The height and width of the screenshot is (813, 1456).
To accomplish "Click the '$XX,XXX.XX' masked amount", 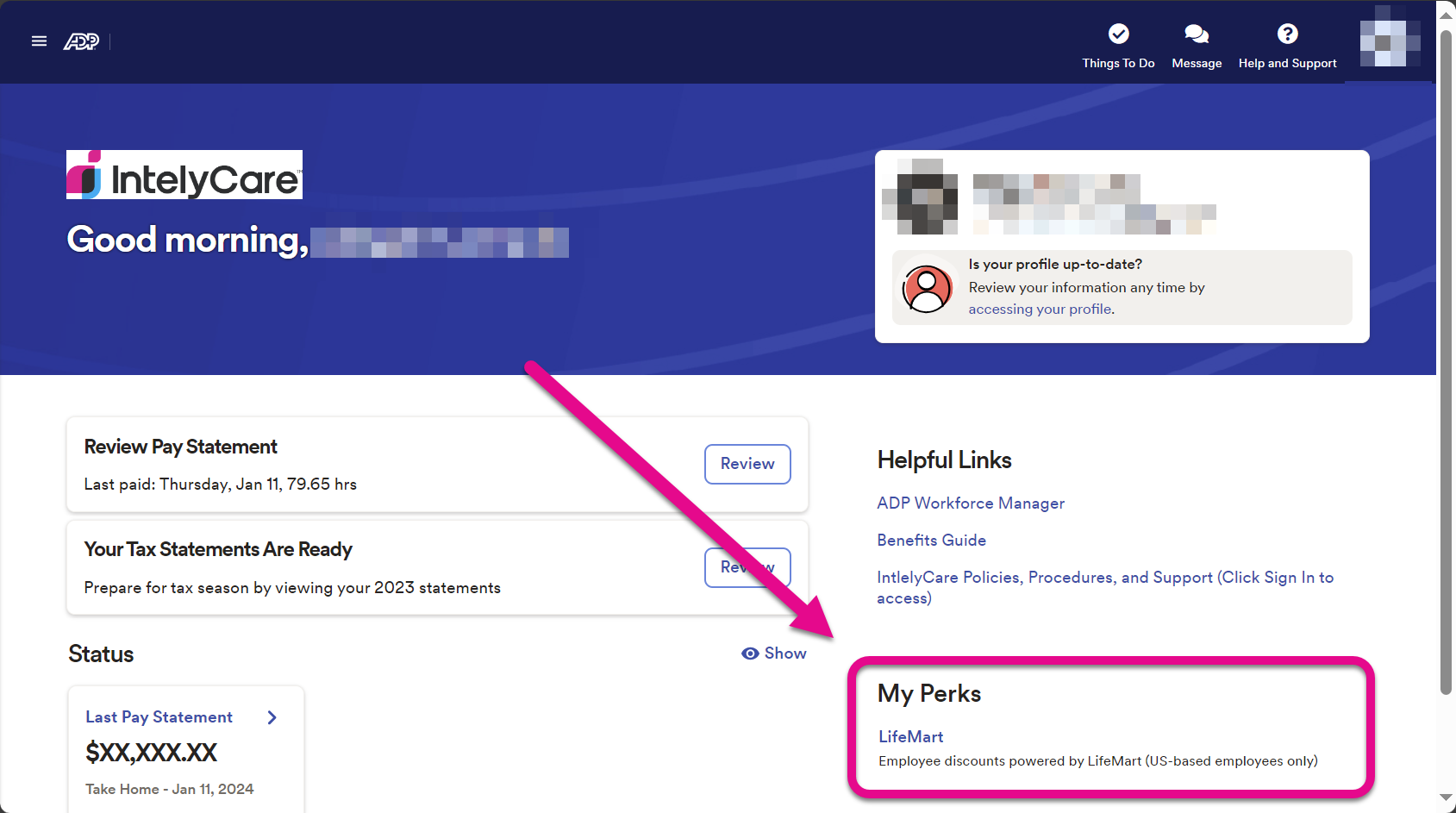I will point(151,753).
